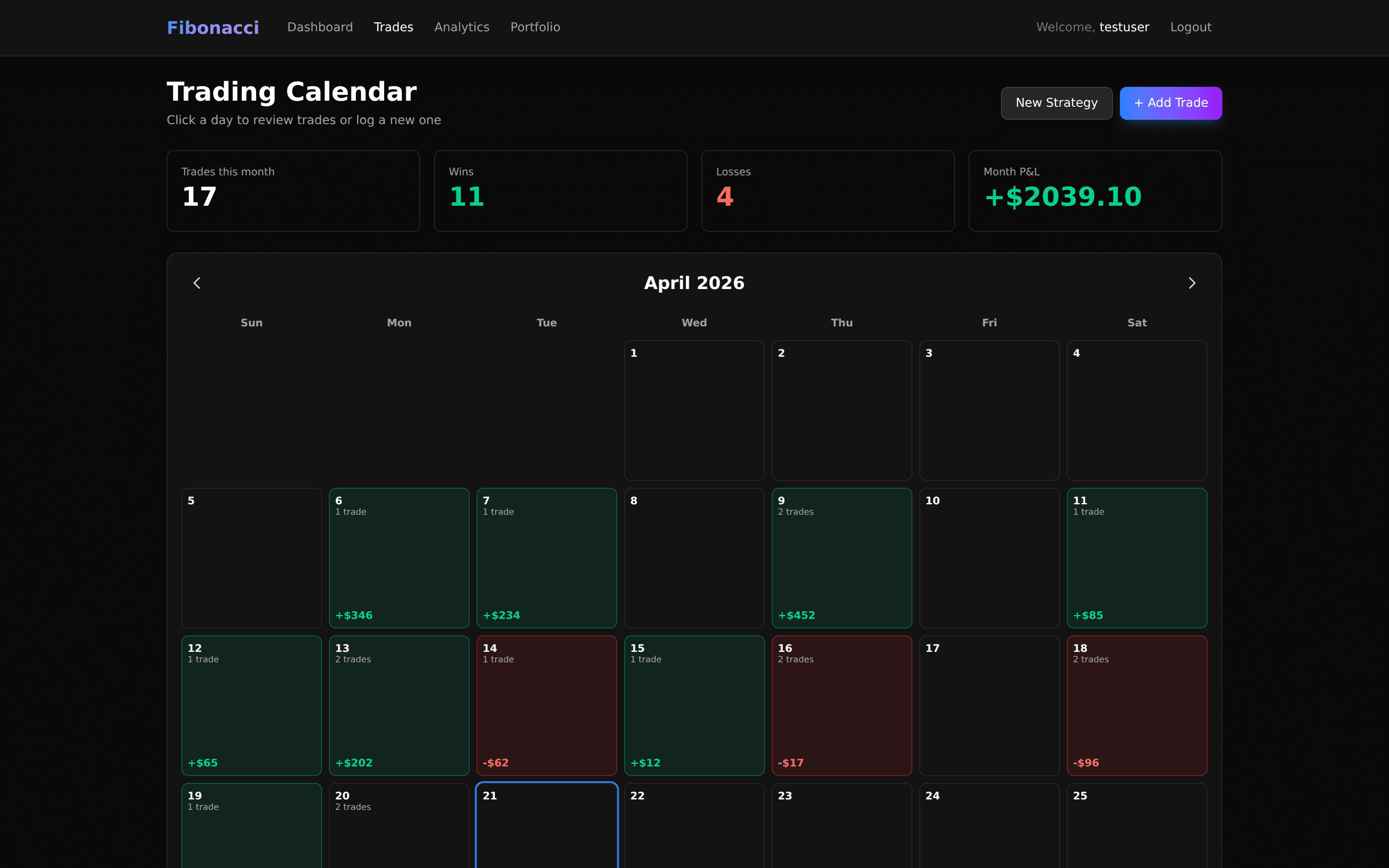This screenshot has height=868, width=1389.
Task: Click the + Add Trade button
Action: click(x=1170, y=103)
